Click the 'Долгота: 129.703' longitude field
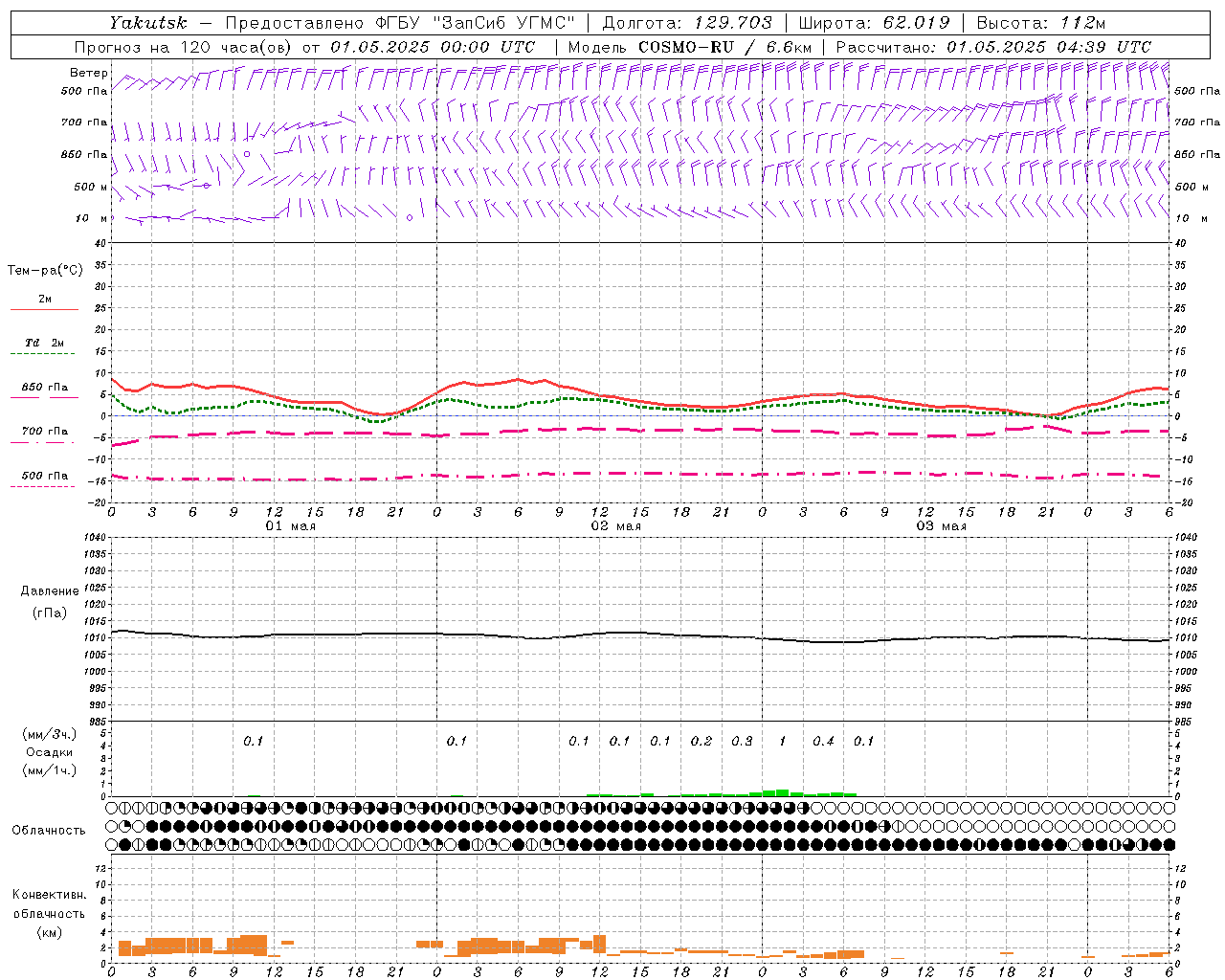The width and height of the screenshot is (1225, 980). tap(686, 23)
